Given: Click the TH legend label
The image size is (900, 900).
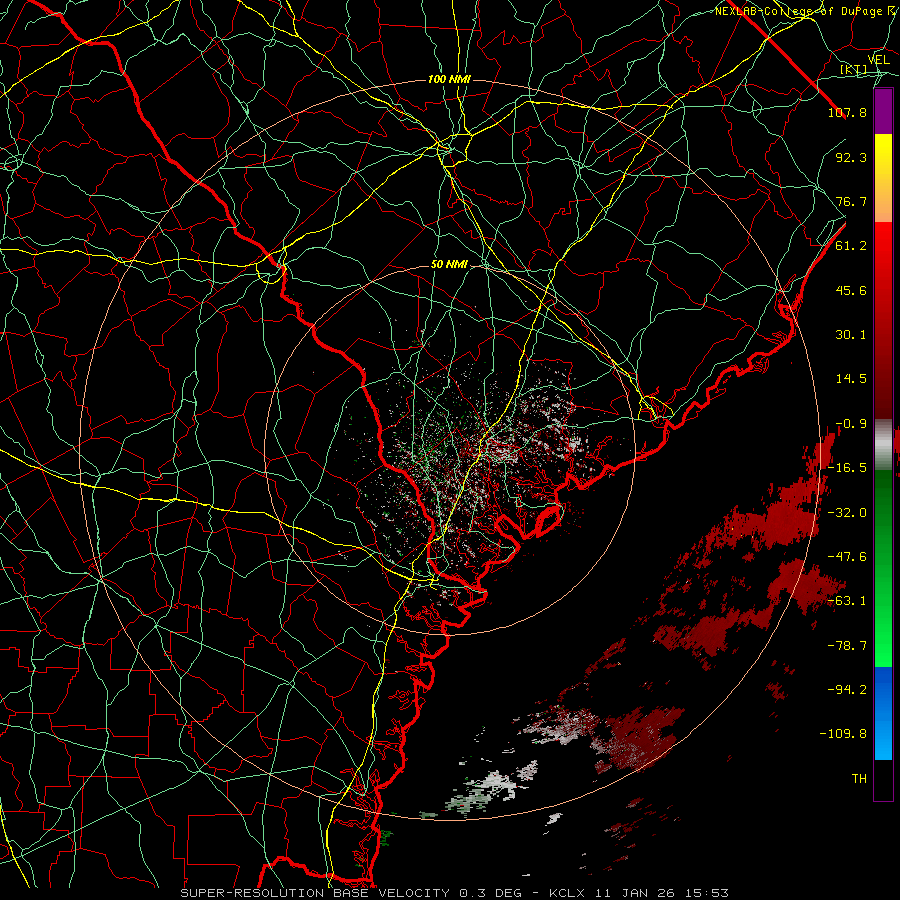Looking at the screenshot, I should [x=859, y=779].
